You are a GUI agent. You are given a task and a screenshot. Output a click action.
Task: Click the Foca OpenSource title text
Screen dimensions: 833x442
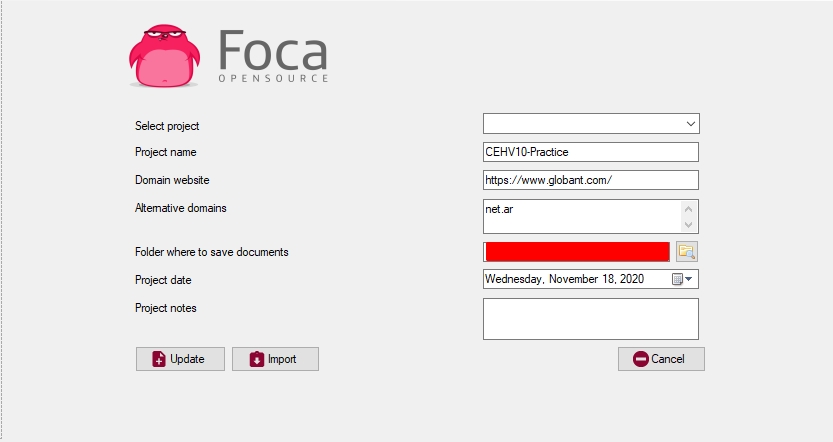click(273, 56)
